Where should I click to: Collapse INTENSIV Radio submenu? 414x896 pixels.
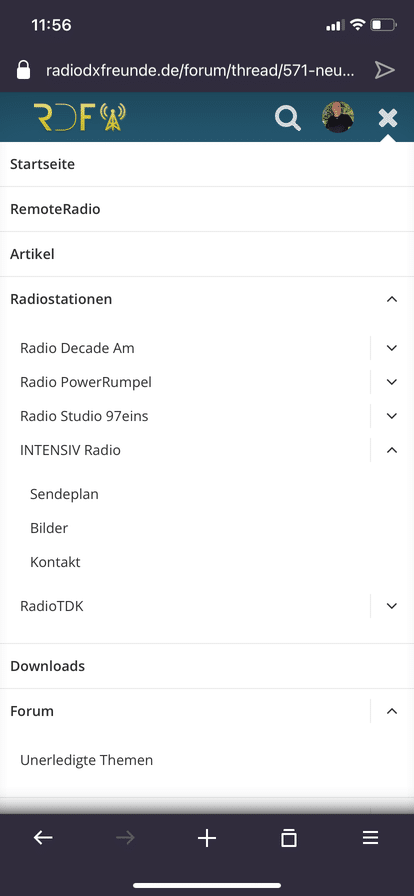click(x=392, y=450)
